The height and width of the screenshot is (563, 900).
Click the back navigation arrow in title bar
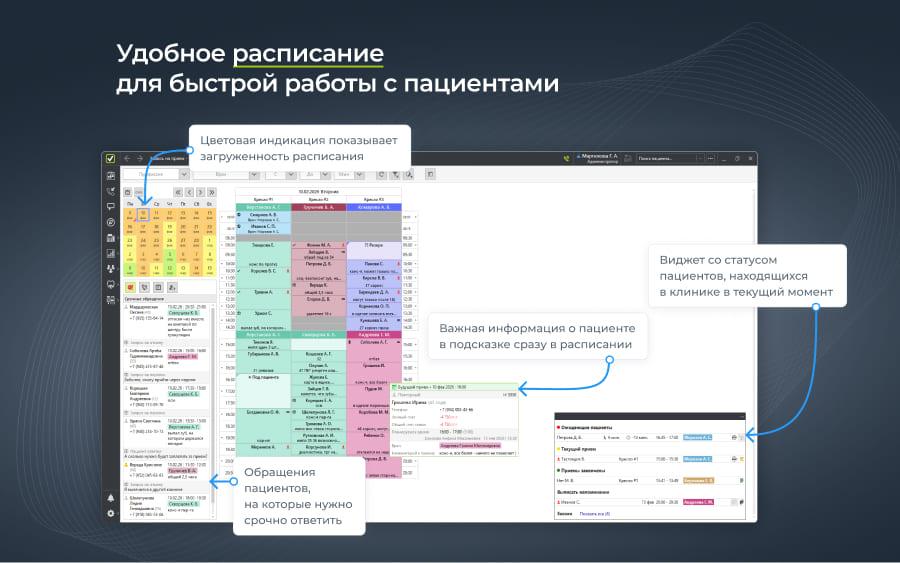pos(127,158)
